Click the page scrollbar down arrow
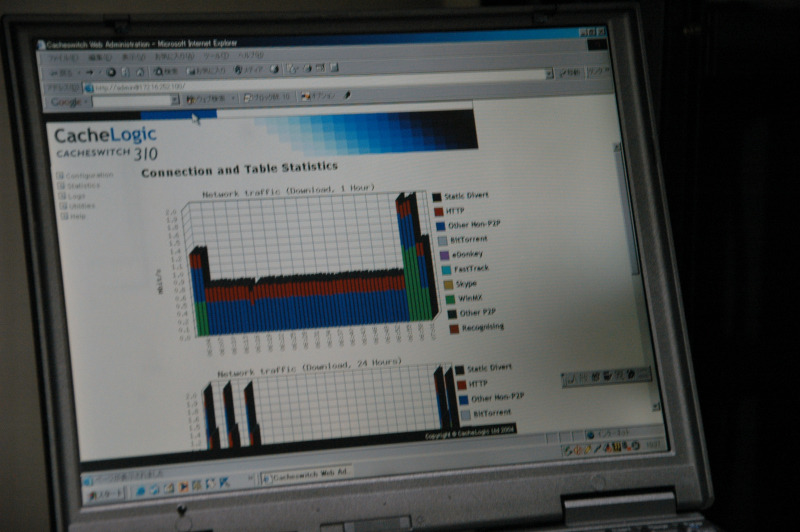 [656, 407]
